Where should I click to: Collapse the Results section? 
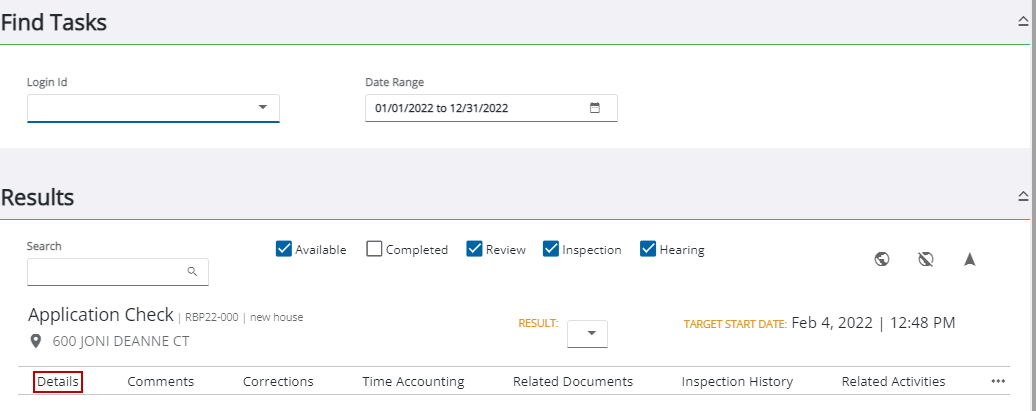point(1022,196)
